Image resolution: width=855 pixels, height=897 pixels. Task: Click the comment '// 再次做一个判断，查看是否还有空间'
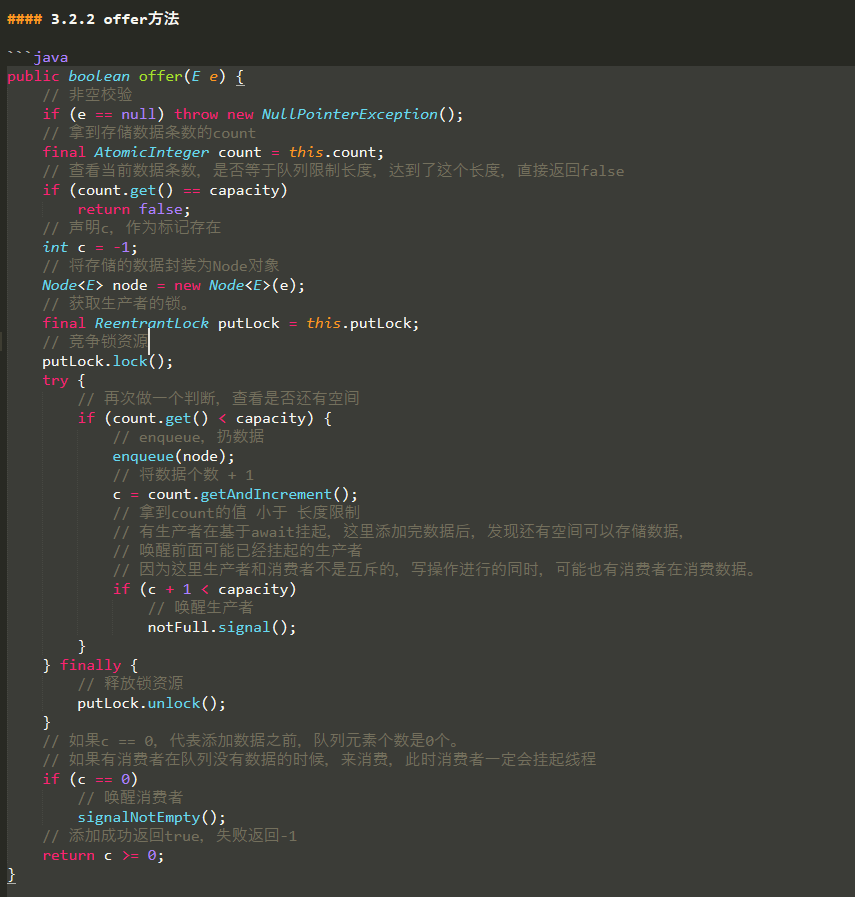pyautogui.click(x=218, y=398)
